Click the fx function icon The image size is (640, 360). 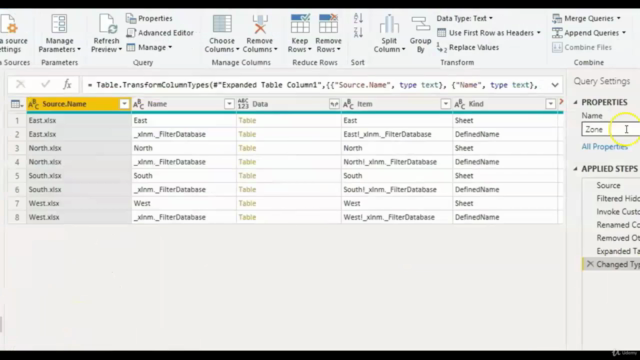[67, 84]
